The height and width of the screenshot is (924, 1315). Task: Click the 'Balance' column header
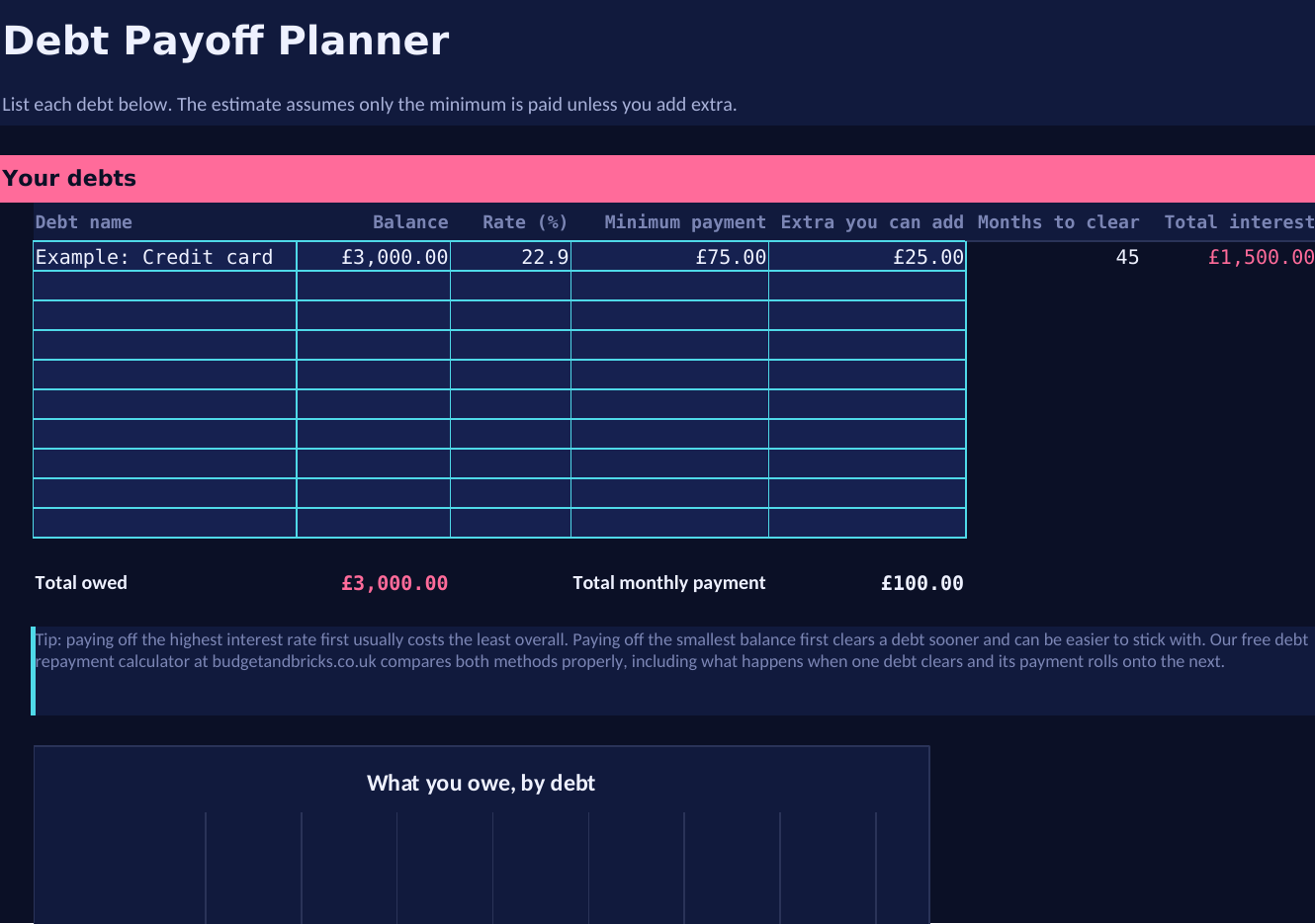(x=410, y=222)
